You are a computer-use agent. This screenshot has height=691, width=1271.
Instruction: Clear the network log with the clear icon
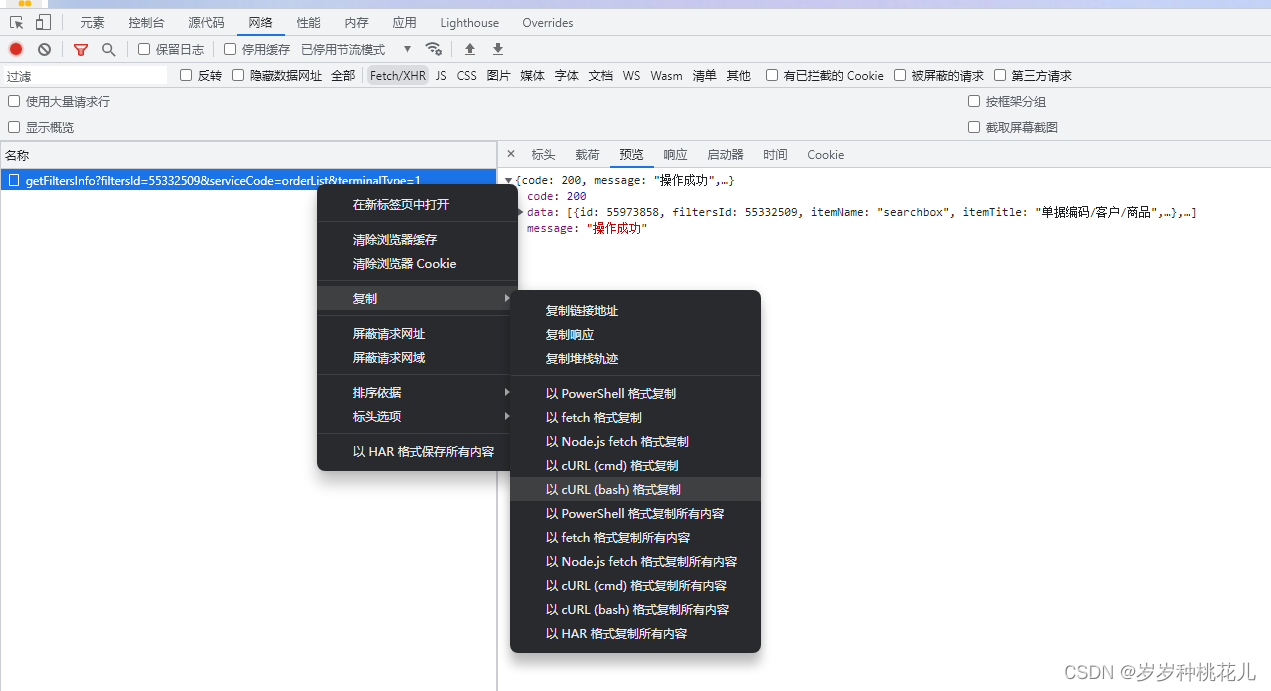43,48
